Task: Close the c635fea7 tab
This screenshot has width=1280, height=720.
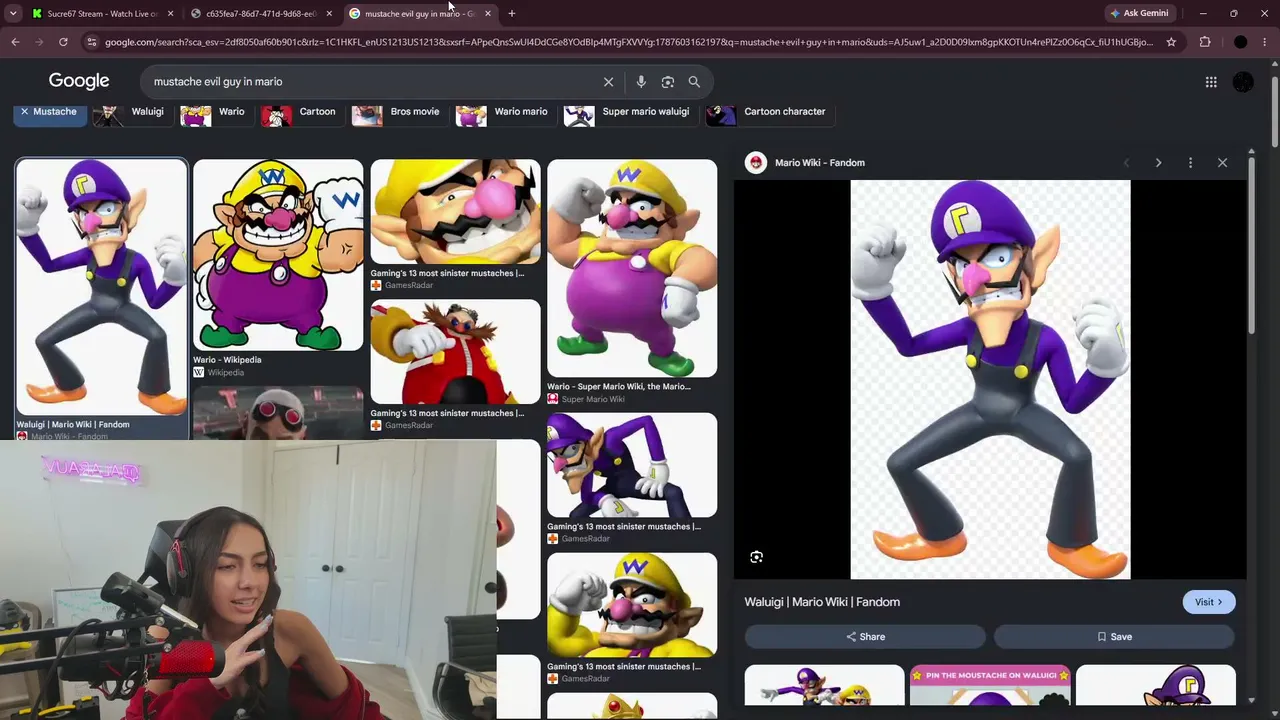Action: pos(329,13)
